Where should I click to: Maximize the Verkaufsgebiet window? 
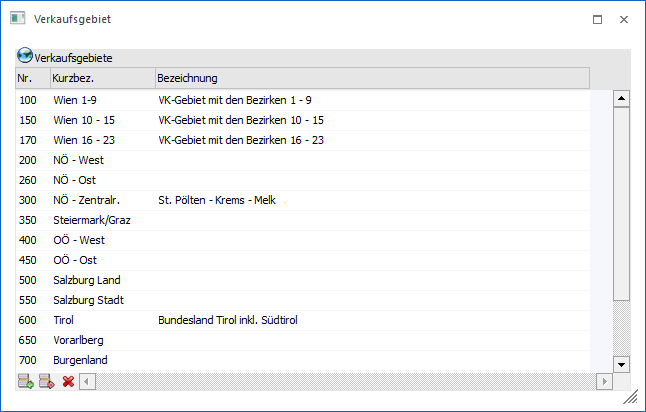[x=598, y=19]
